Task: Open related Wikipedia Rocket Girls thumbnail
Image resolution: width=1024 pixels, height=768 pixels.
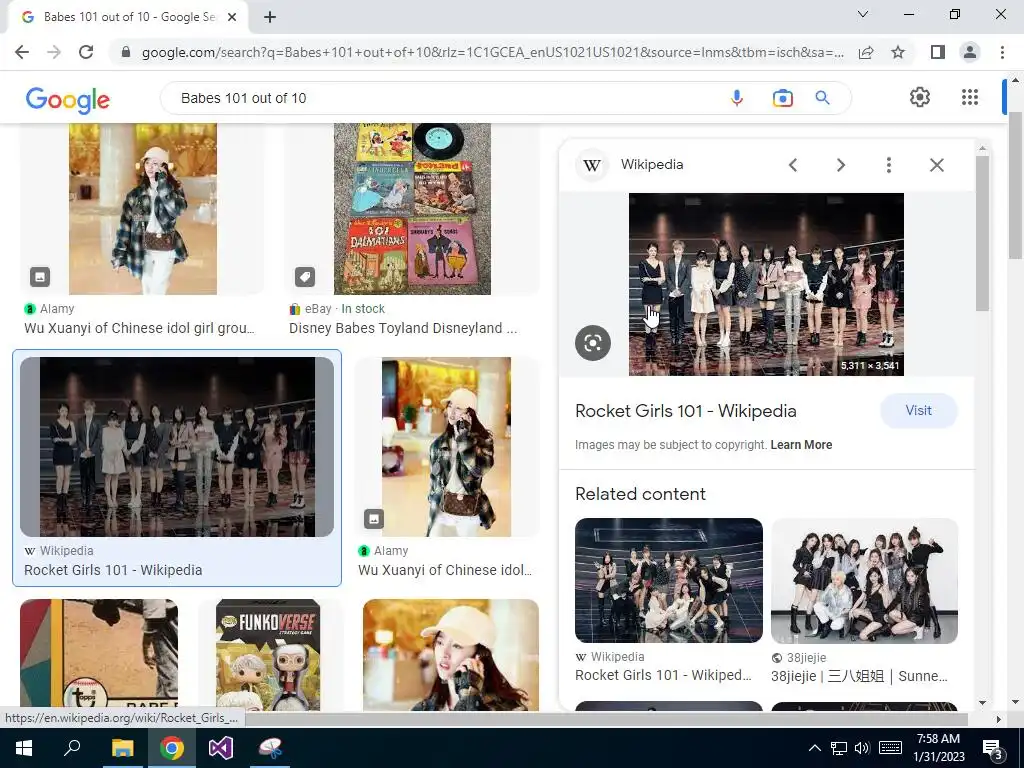Action: click(669, 581)
